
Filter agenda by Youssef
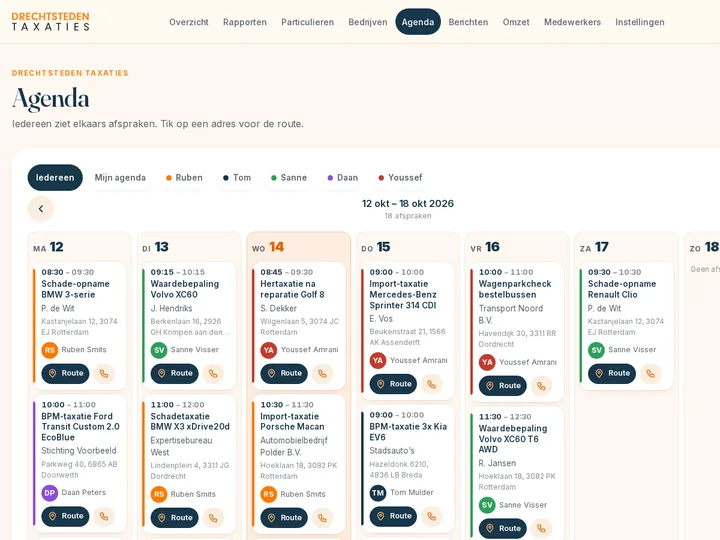400,178
